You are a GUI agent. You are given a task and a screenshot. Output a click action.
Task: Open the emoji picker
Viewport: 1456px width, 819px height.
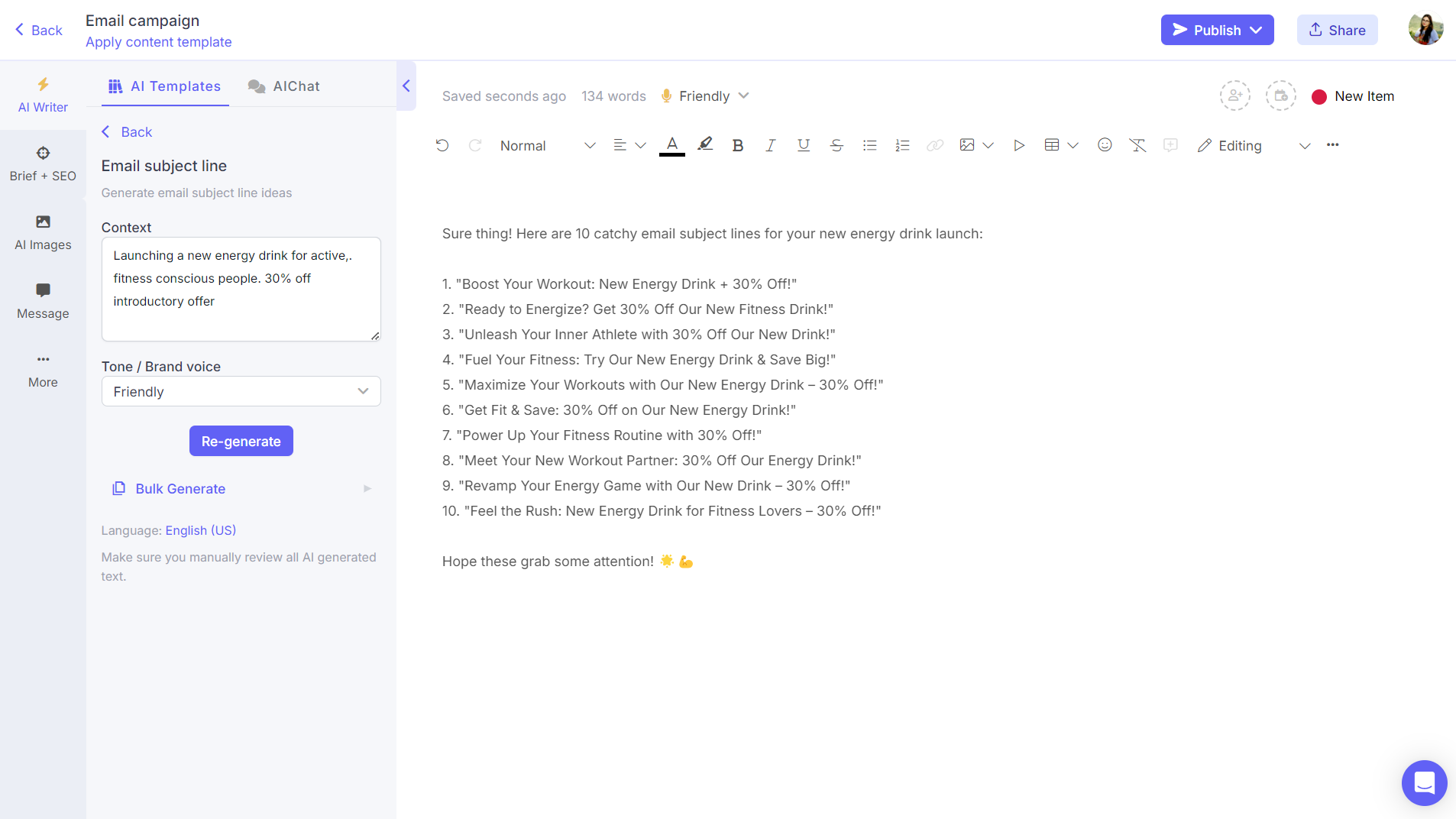coord(1105,144)
